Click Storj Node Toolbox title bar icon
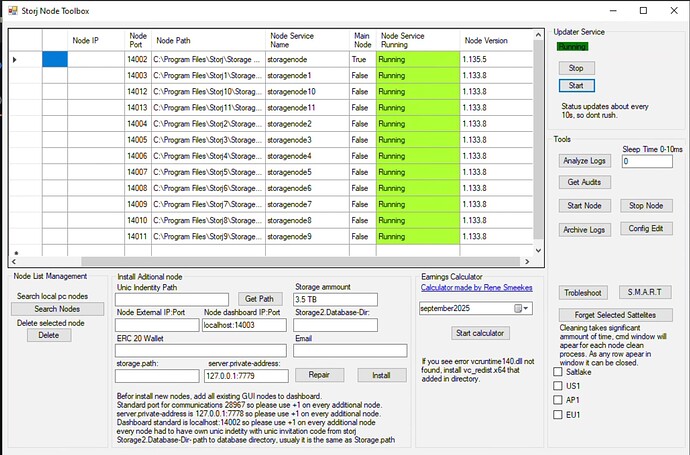 tap(13, 11)
